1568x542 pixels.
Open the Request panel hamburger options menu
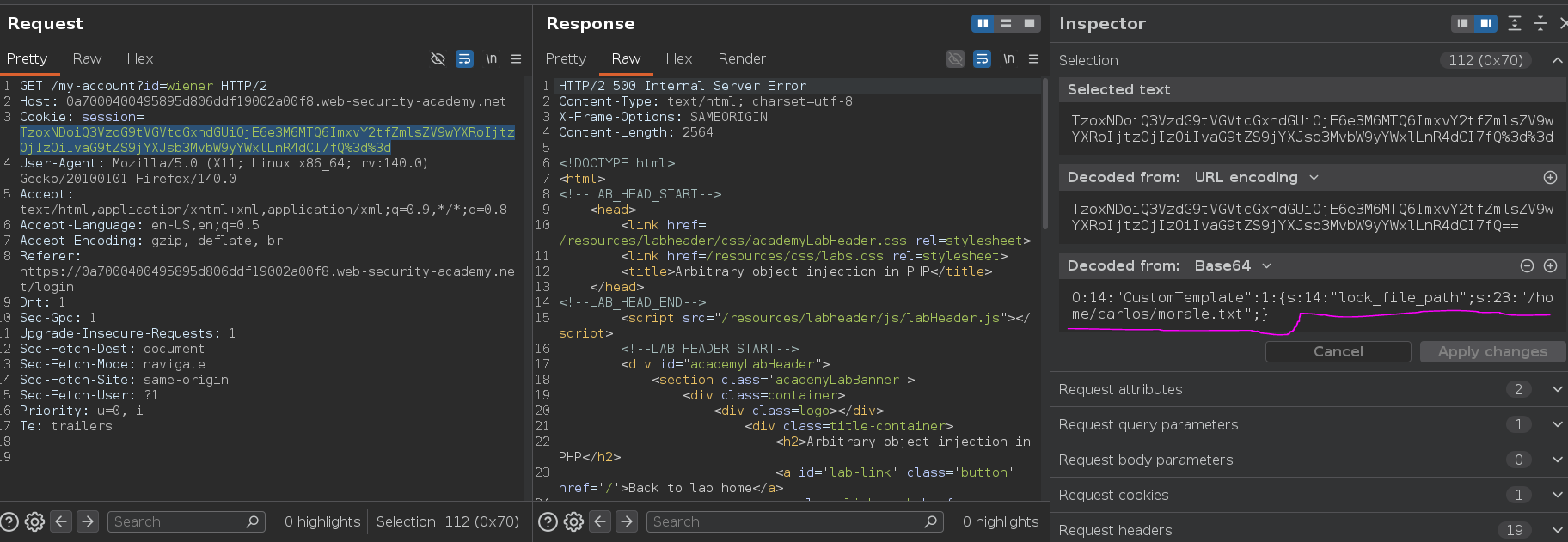516,58
